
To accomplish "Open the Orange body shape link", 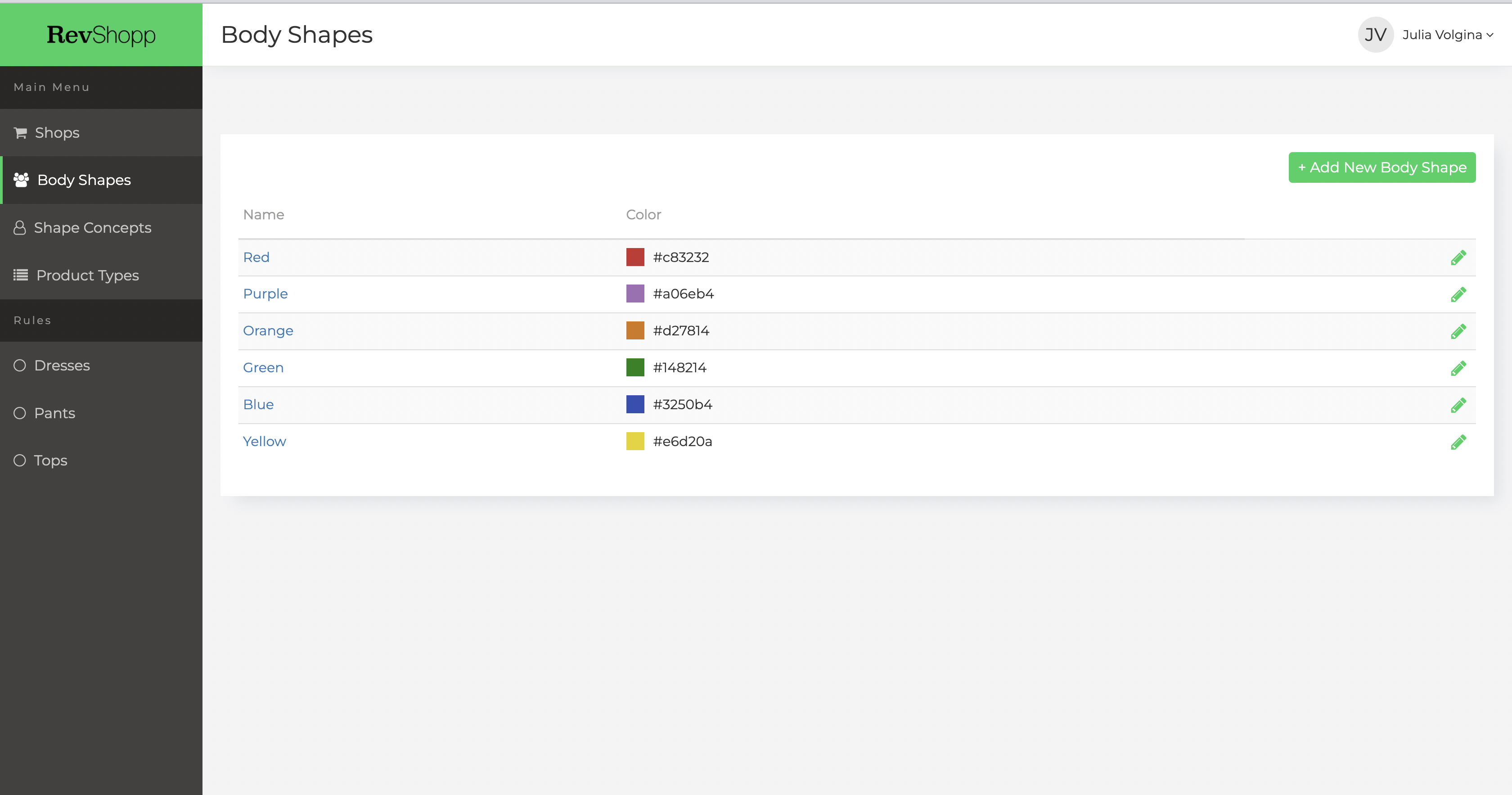I will pyautogui.click(x=268, y=331).
